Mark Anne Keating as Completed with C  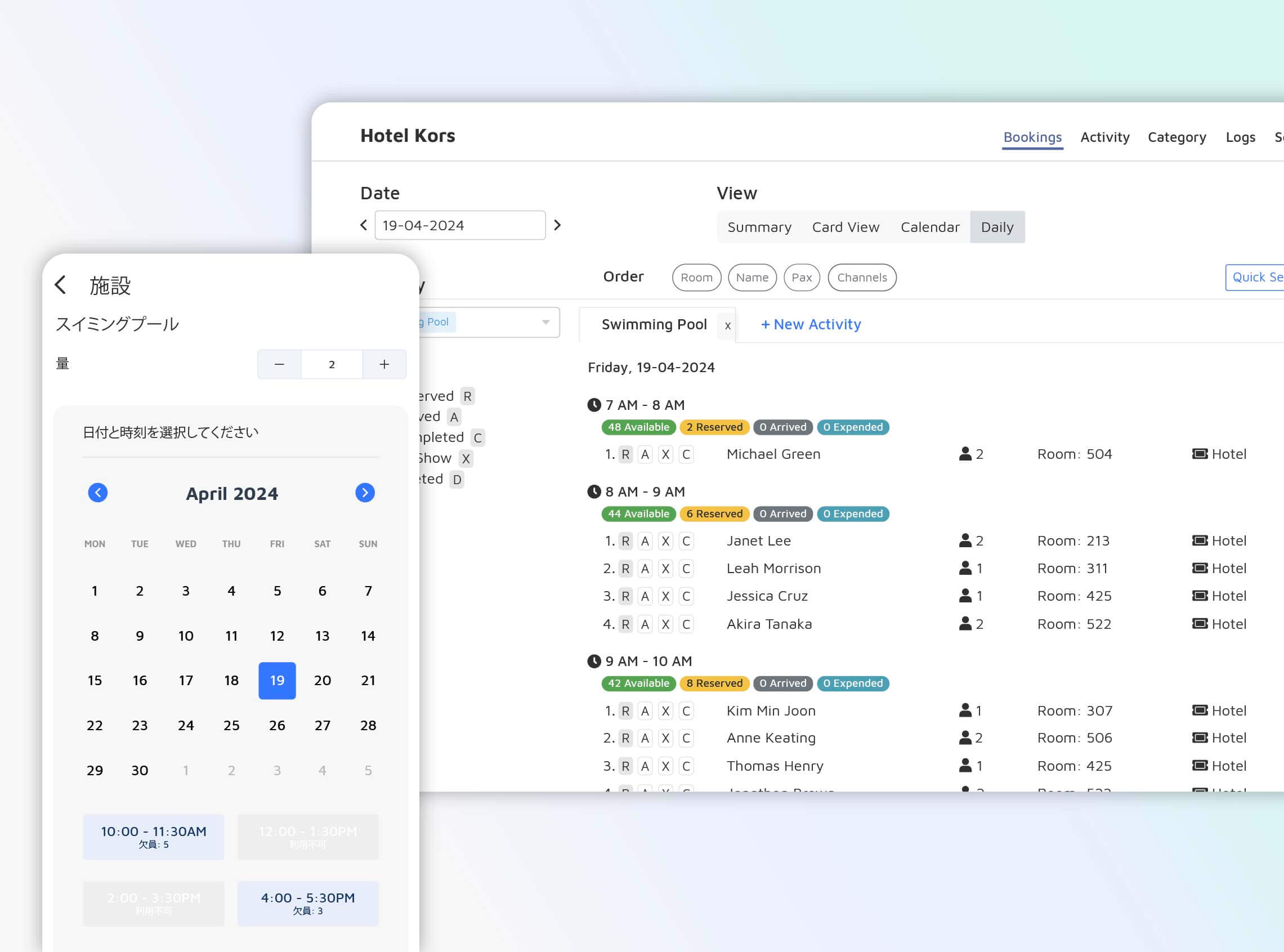pyautogui.click(x=686, y=738)
